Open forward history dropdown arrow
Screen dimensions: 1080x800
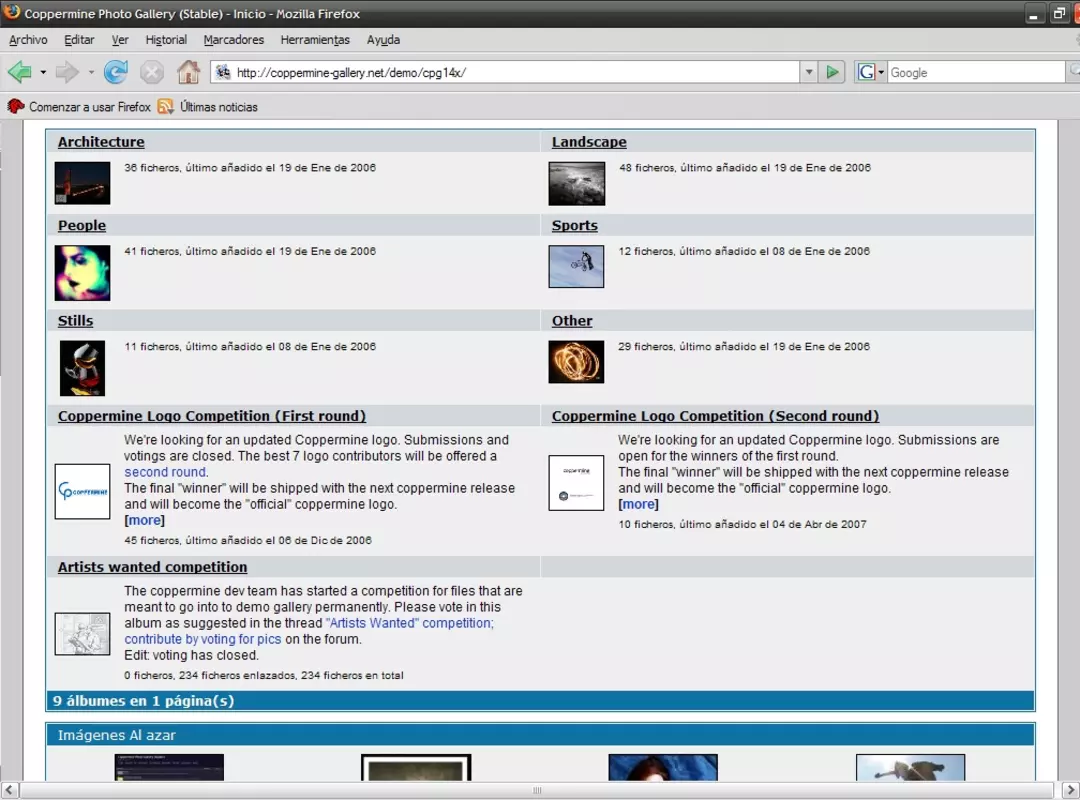tap(91, 72)
